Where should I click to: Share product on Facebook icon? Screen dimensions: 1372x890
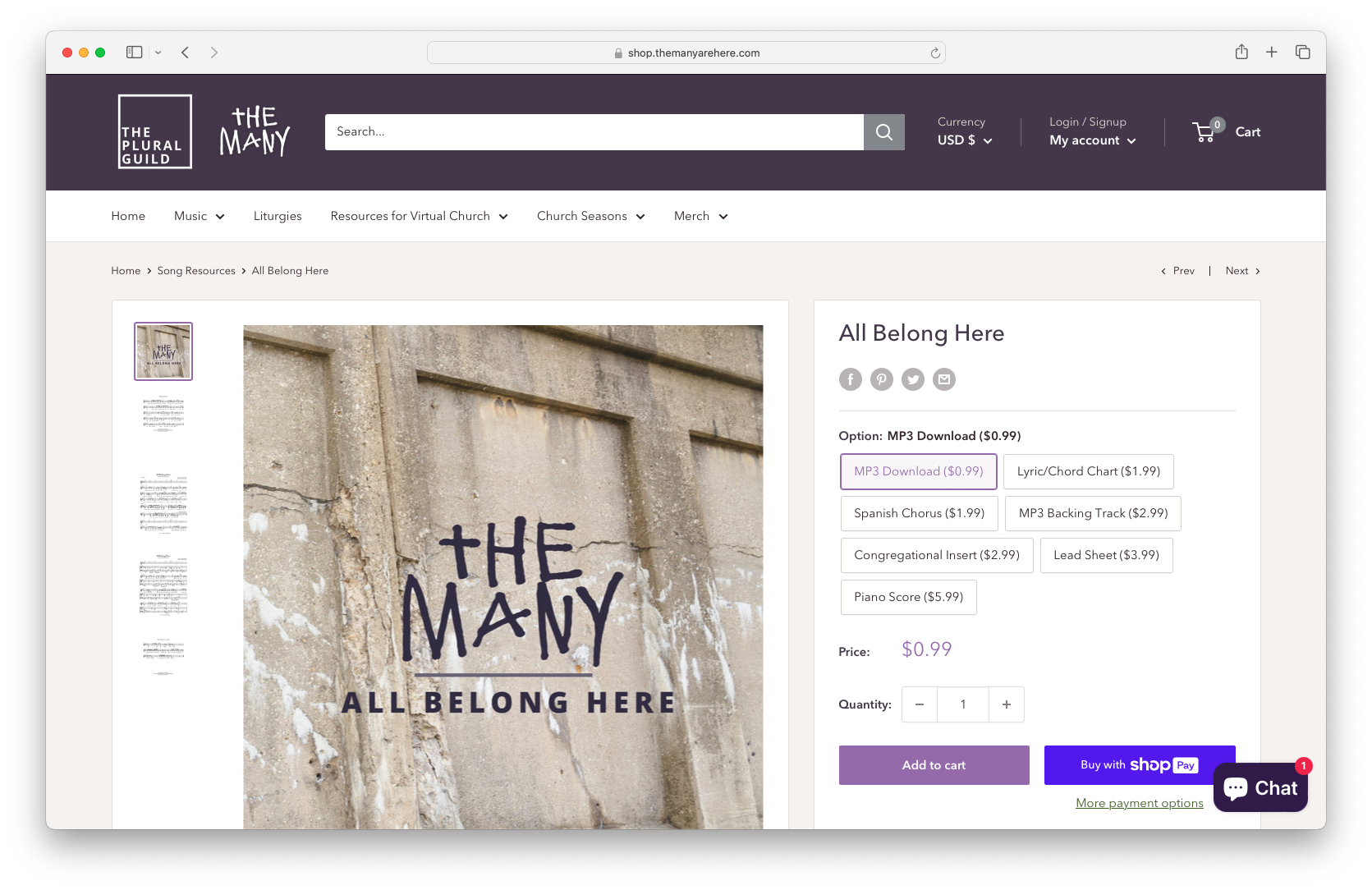pyautogui.click(x=851, y=379)
